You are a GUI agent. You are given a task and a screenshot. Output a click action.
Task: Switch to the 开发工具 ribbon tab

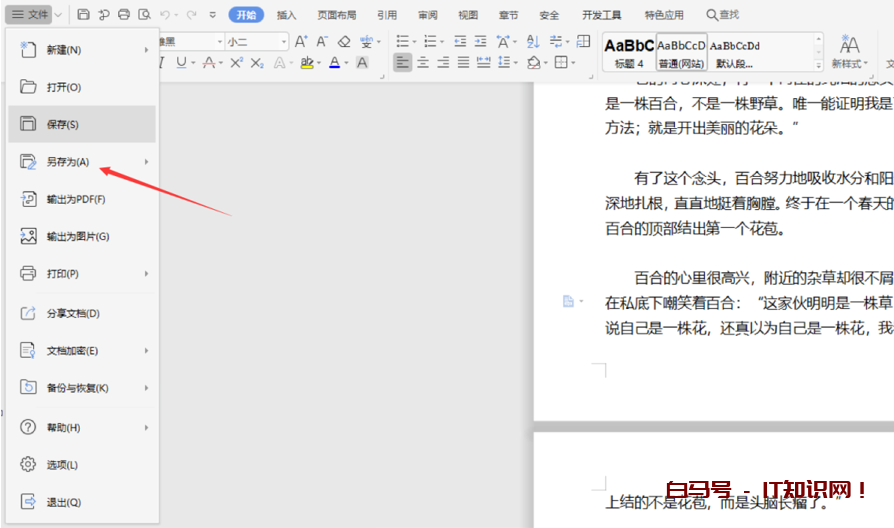click(x=602, y=15)
